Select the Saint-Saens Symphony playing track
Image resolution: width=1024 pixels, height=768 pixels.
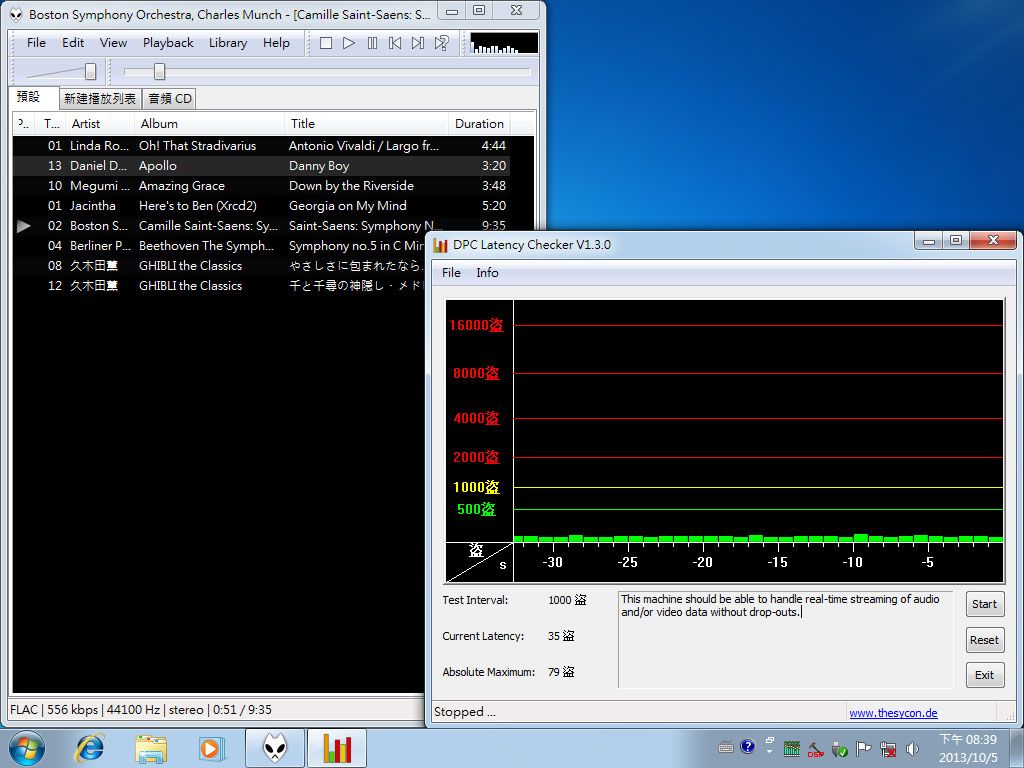[x=261, y=225]
